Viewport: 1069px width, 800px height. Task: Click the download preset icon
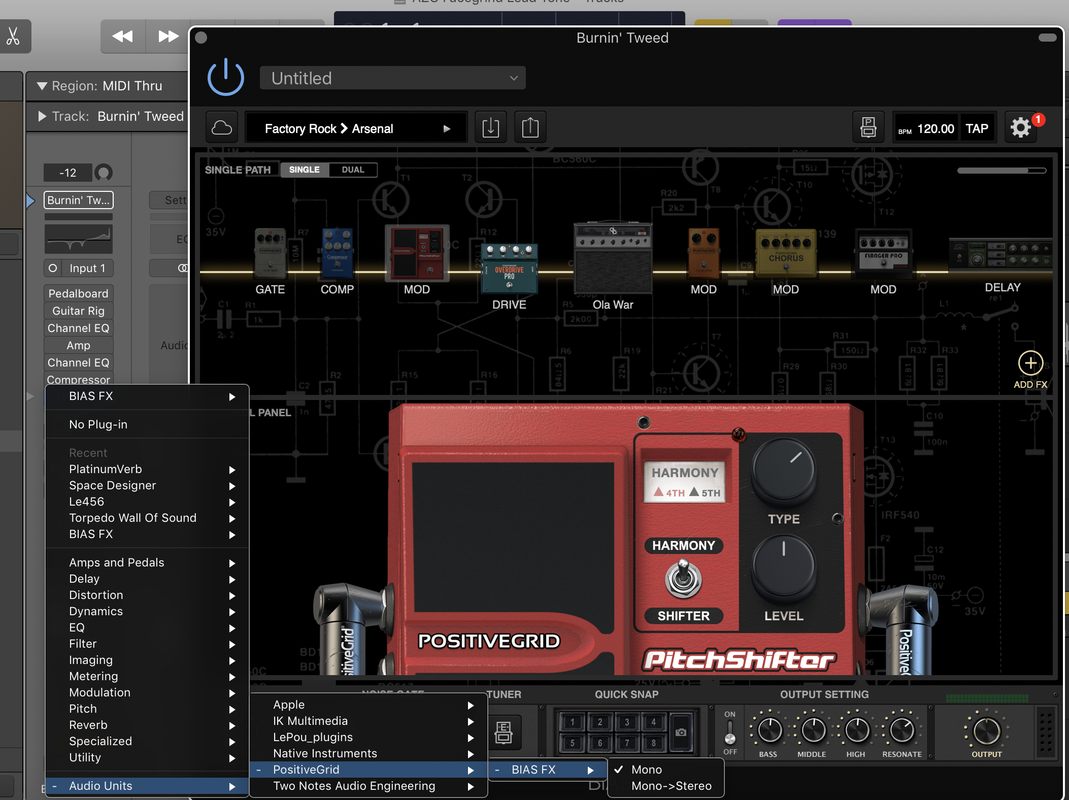(490, 128)
